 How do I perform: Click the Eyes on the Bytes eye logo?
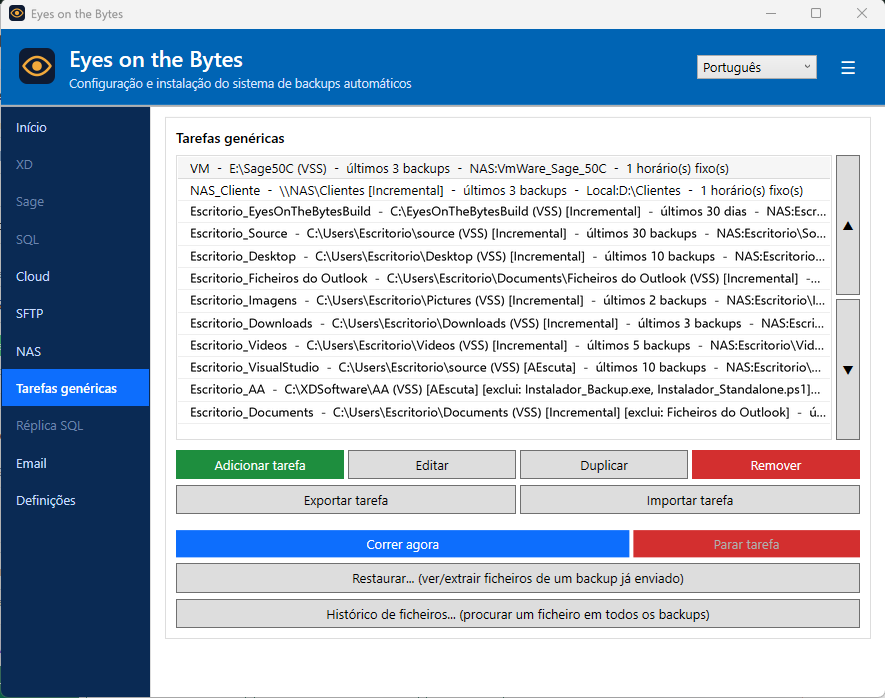(37, 66)
